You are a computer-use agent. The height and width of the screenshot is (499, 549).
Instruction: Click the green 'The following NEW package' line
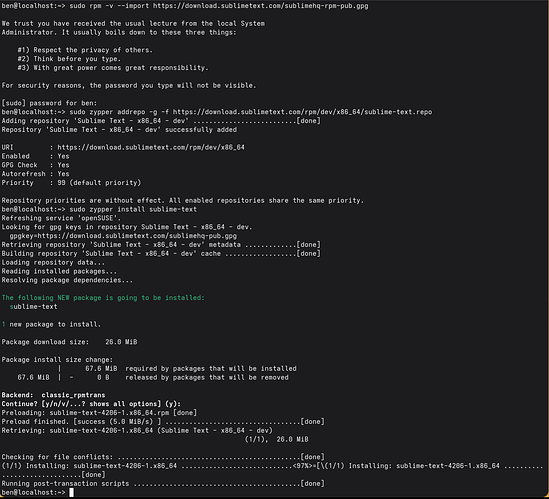[103, 298]
